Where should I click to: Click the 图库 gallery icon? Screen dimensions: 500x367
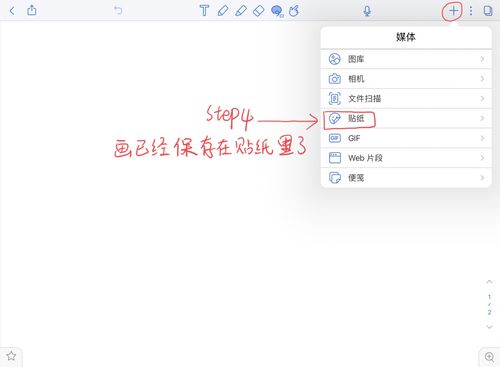335,59
